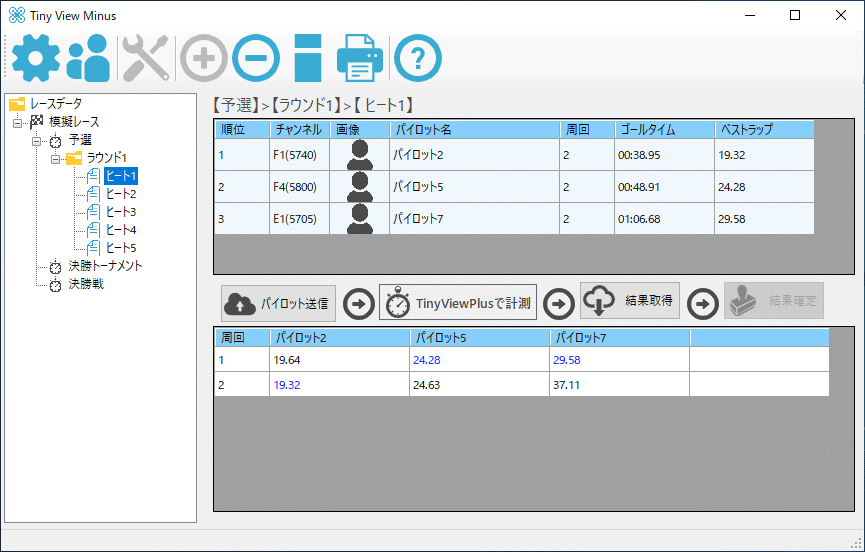
Task: Click the lap time 37.11
Action: coord(619,385)
